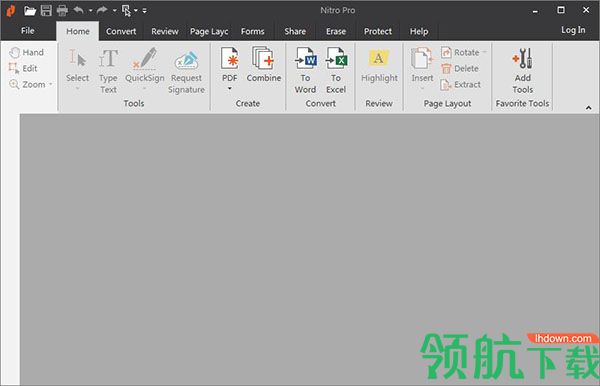600x386 pixels.
Task: Click Extract pages
Action: pyautogui.click(x=461, y=85)
